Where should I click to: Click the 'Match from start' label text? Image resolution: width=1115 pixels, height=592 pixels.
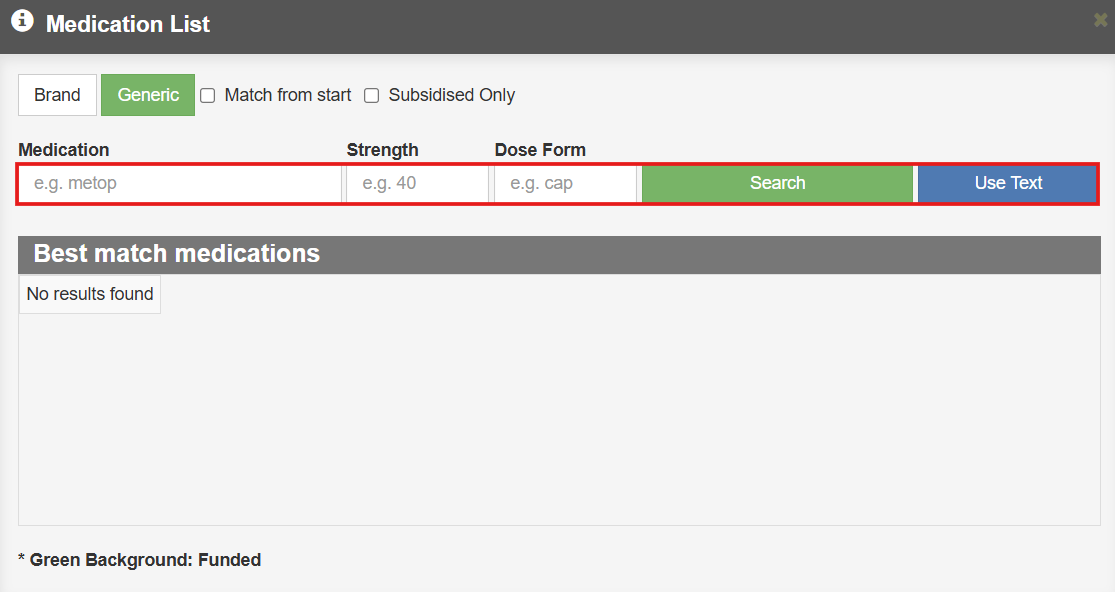[x=287, y=95]
